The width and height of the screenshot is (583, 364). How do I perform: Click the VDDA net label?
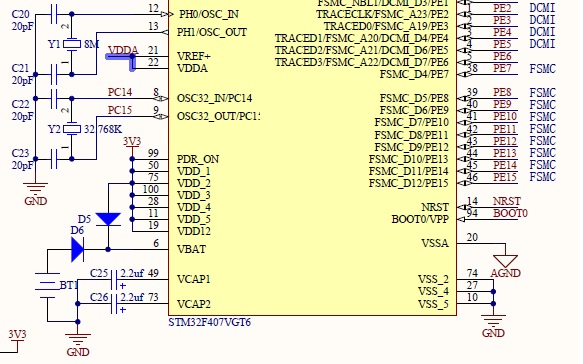click(123, 50)
